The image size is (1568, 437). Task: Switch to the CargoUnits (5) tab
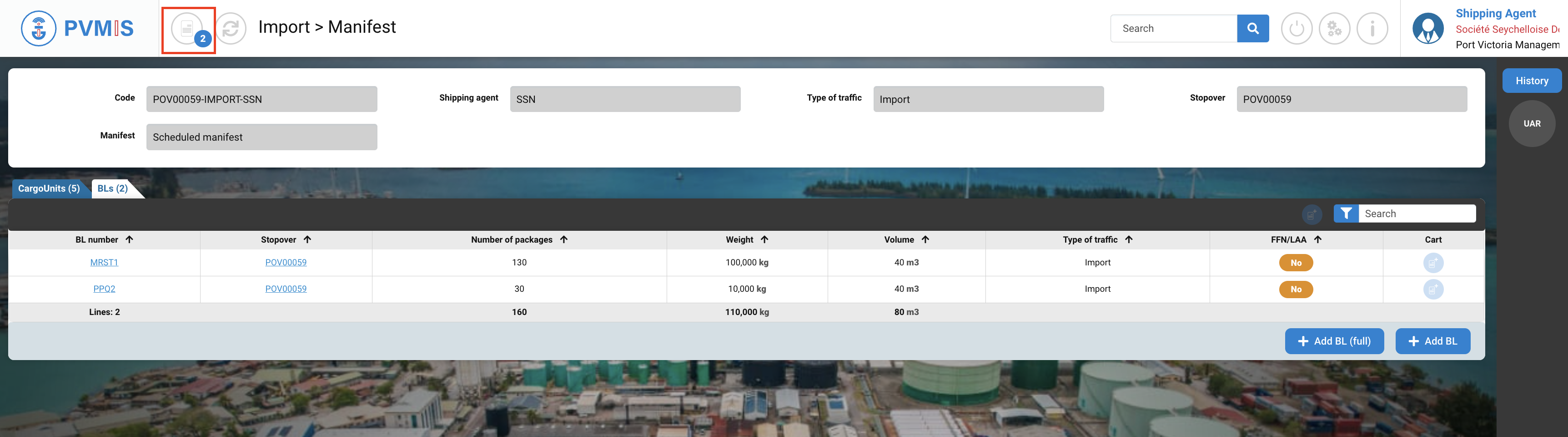49,188
